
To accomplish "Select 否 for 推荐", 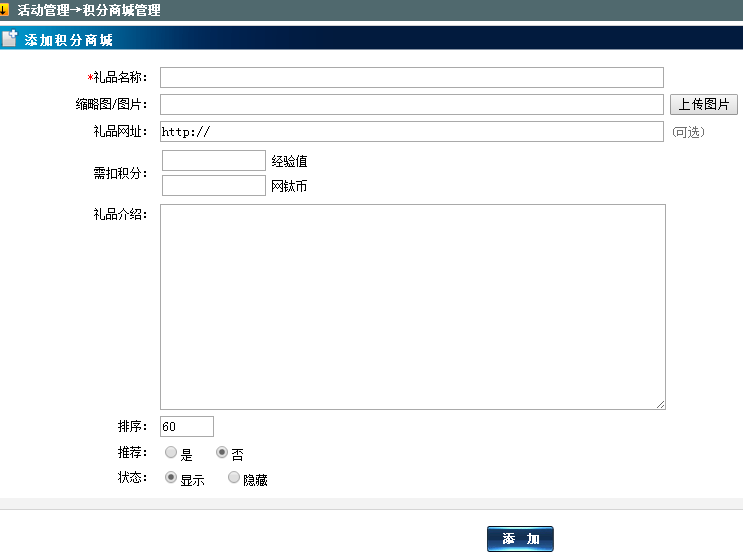I will pyautogui.click(x=221, y=452).
